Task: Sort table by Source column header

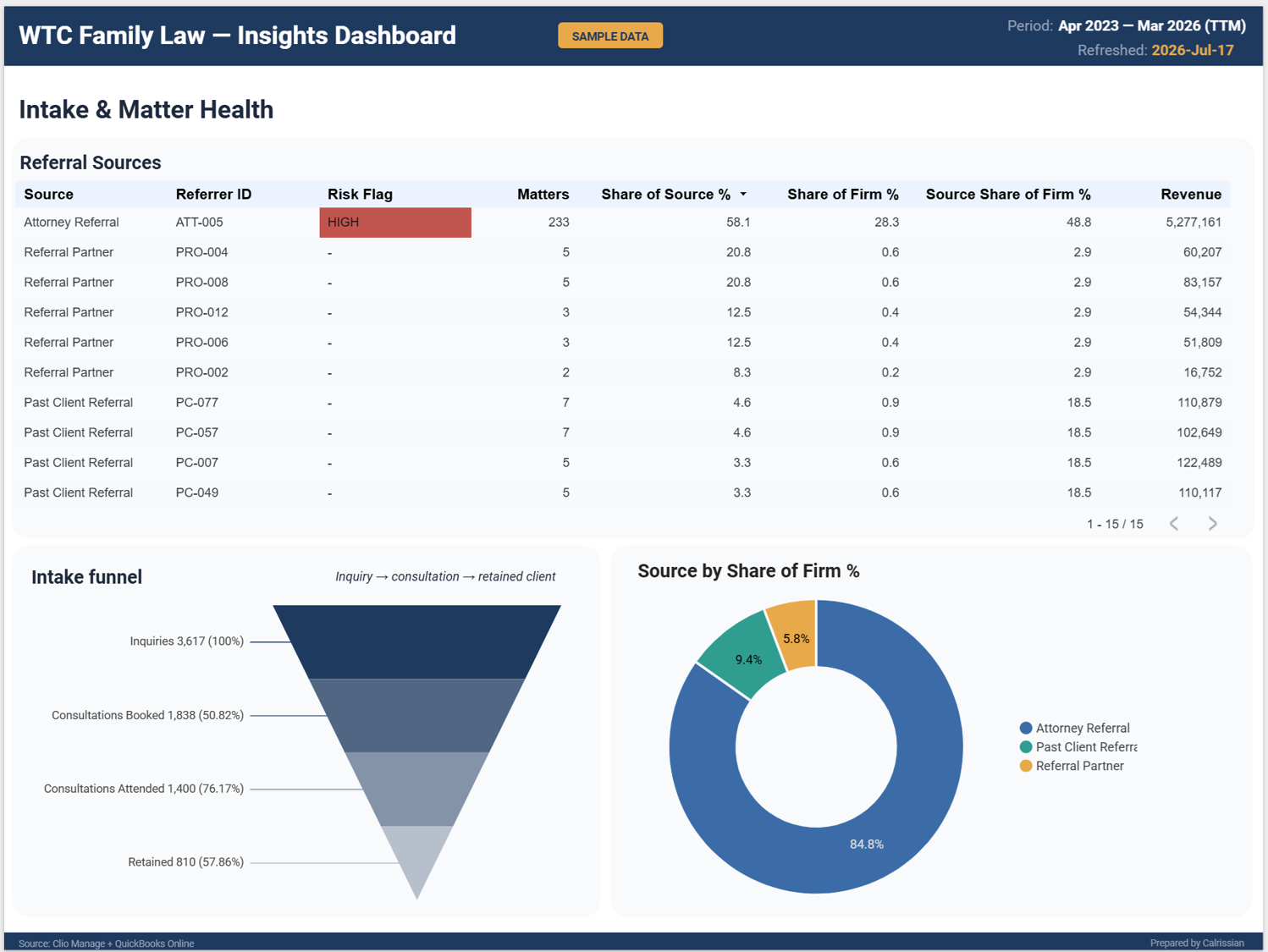Action: [48, 195]
